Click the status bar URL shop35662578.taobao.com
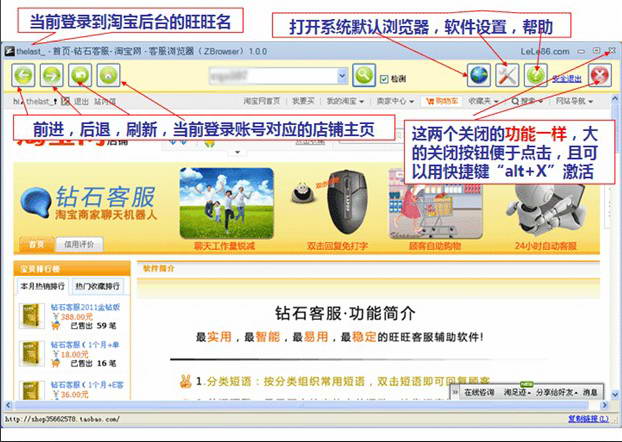This screenshot has height=442, width=622. click(62, 419)
